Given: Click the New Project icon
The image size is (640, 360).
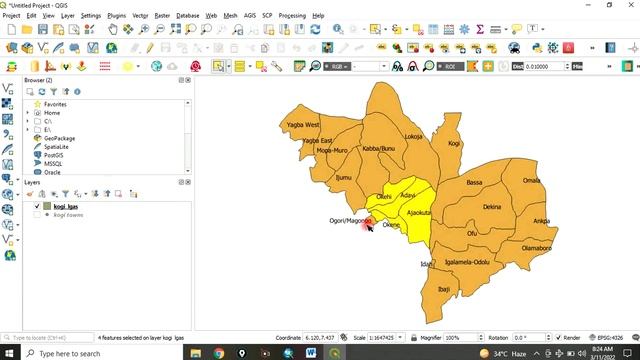Looking at the screenshot, I should (12, 29).
